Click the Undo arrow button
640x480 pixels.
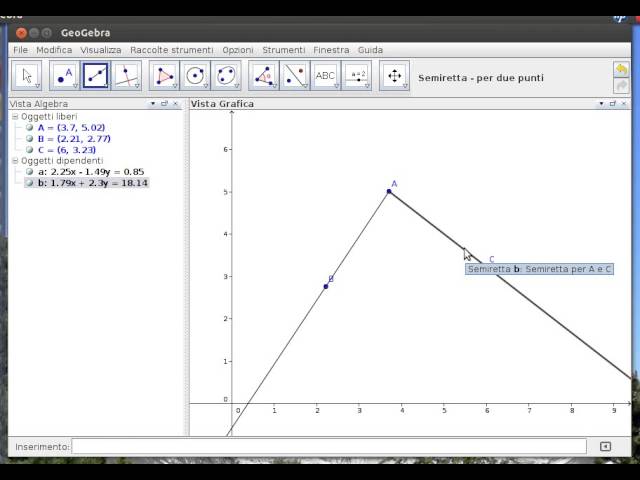(x=621, y=69)
